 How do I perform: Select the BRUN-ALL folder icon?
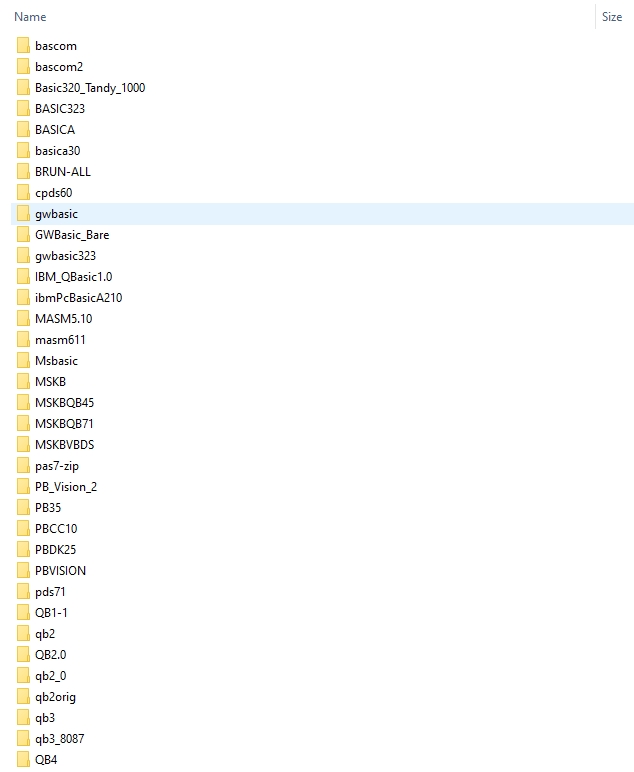click(23, 171)
